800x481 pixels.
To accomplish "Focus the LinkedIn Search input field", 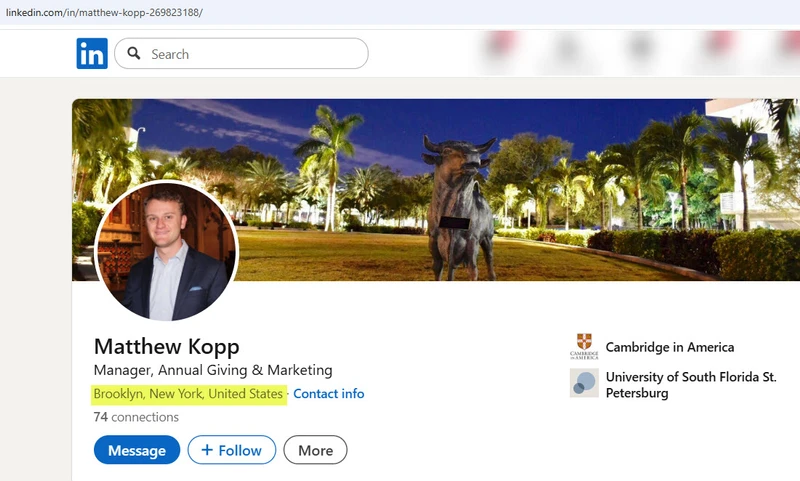I will point(241,54).
